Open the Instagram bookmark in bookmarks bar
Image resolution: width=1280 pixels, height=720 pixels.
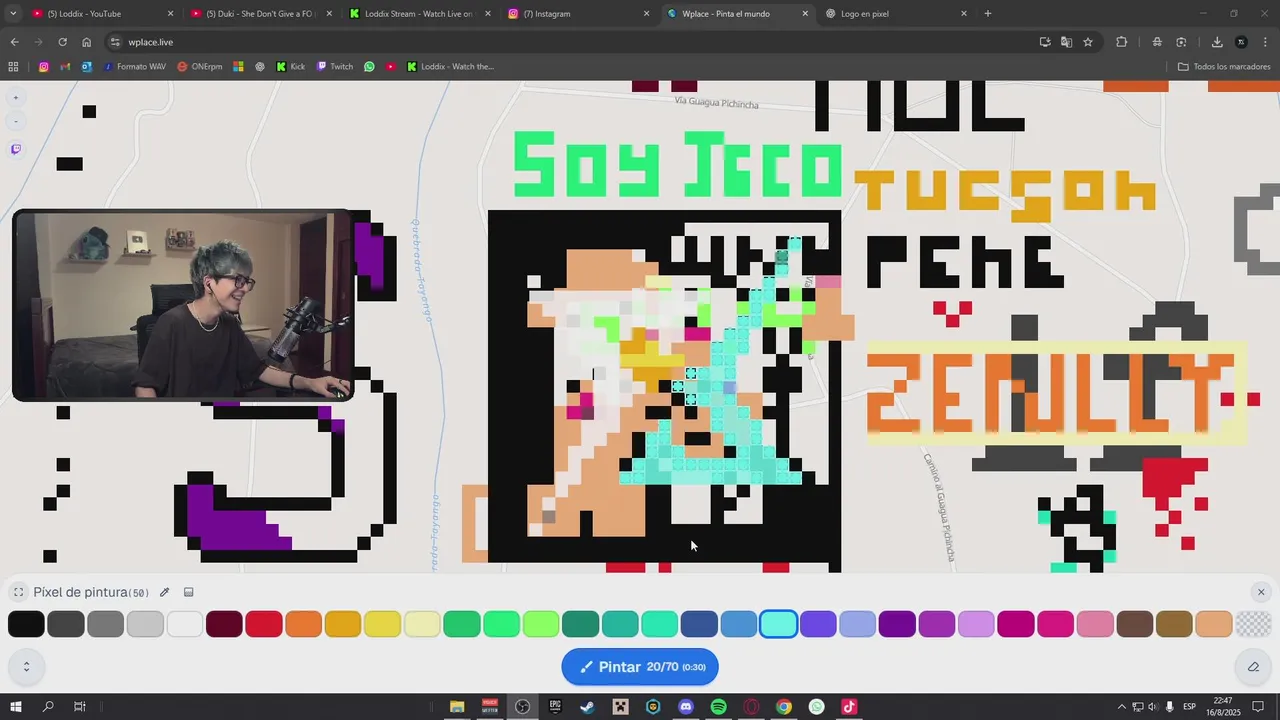pos(44,67)
